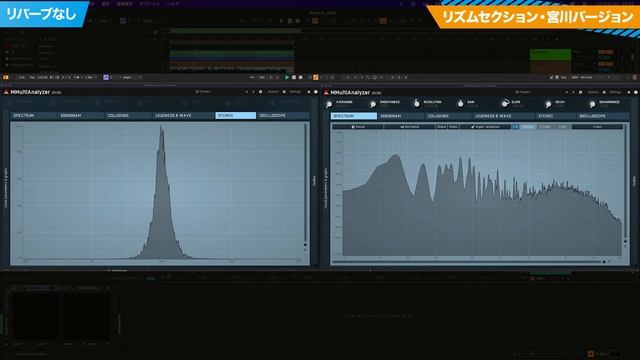Select Stereo tab in left MMultiAnalyzer
This screenshot has width=640, height=360.
236,116
